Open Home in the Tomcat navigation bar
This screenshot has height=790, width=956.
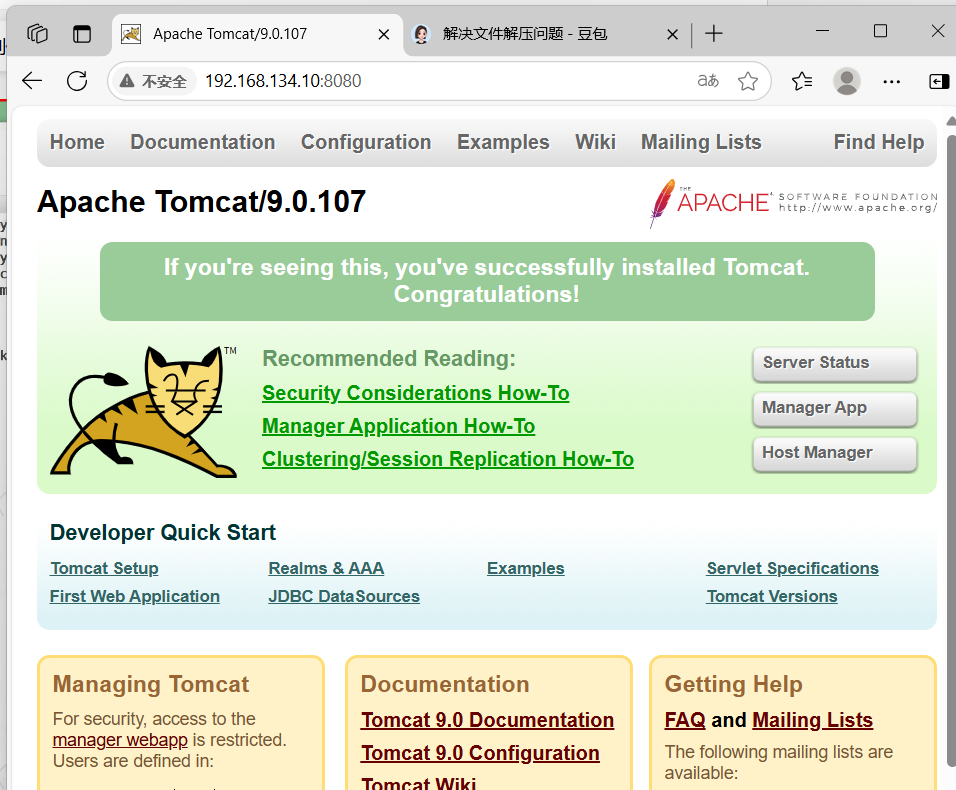[77, 142]
